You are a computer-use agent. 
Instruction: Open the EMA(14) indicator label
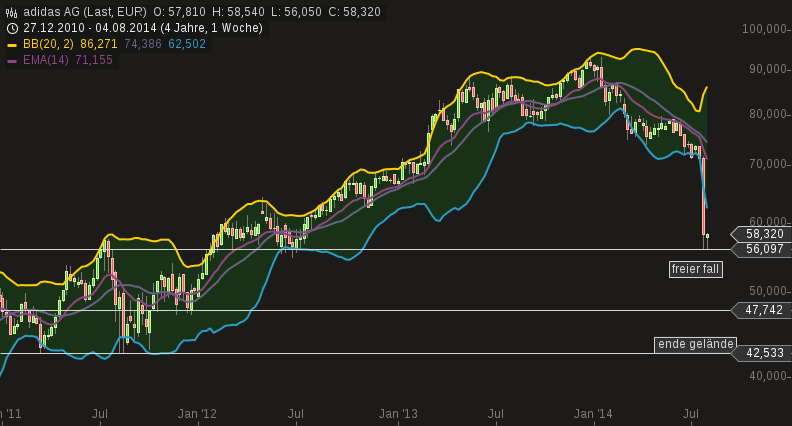click(x=45, y=61)
